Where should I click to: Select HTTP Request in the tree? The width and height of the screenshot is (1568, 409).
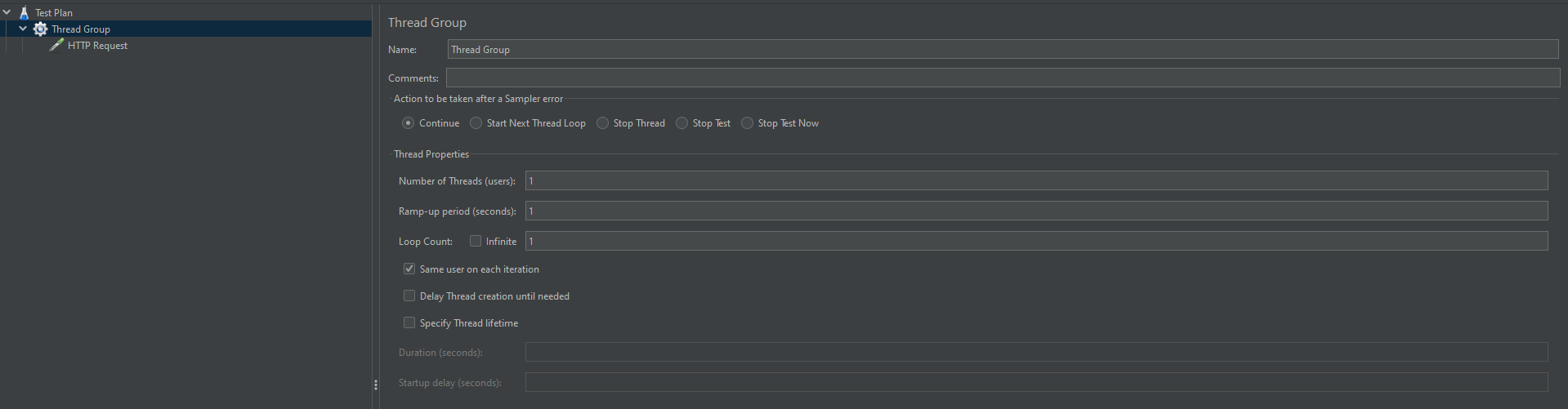point(97,46)
